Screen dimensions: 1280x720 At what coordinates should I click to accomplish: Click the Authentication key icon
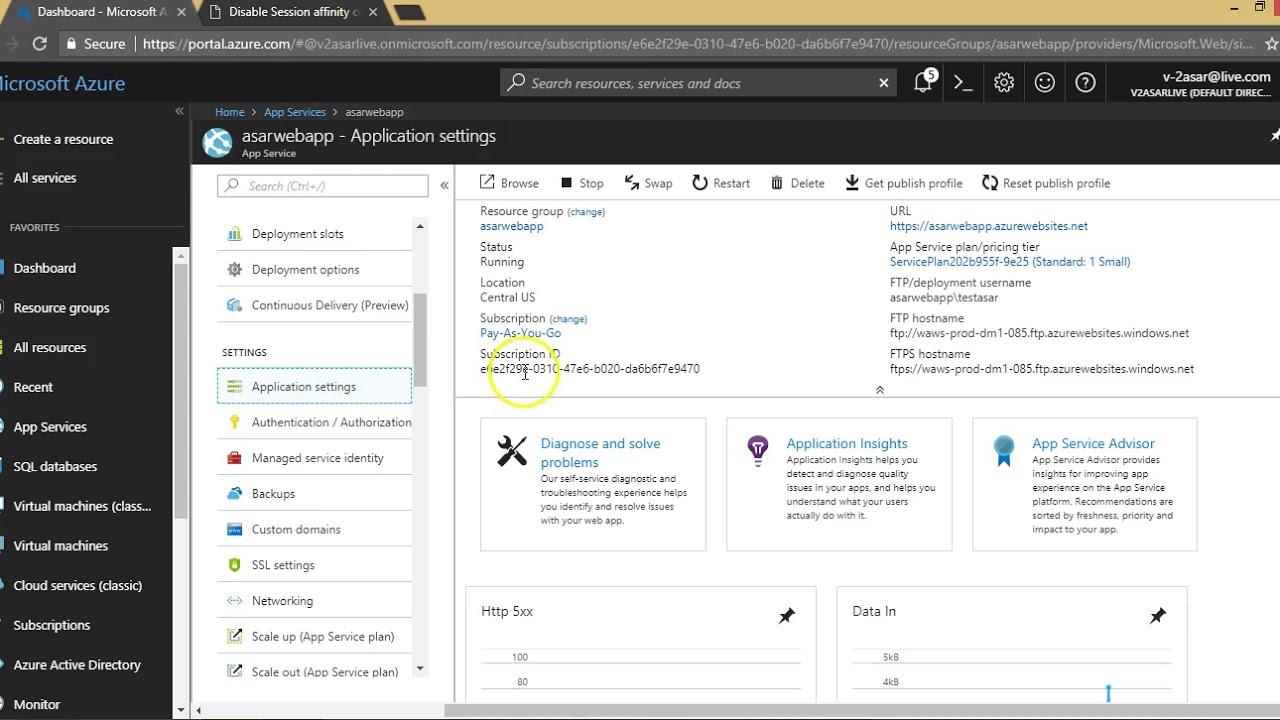pyautogui.click(x=234, y=422)
